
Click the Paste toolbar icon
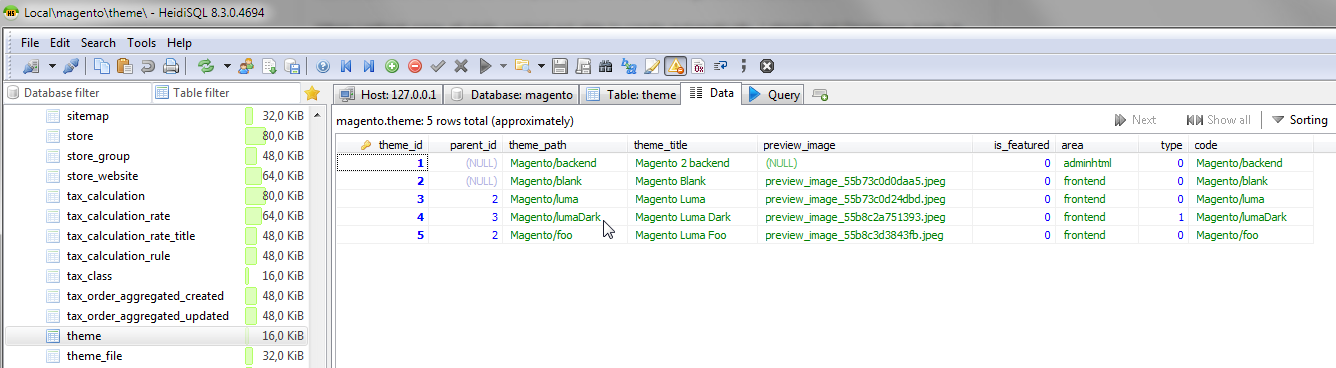point(125,66)
